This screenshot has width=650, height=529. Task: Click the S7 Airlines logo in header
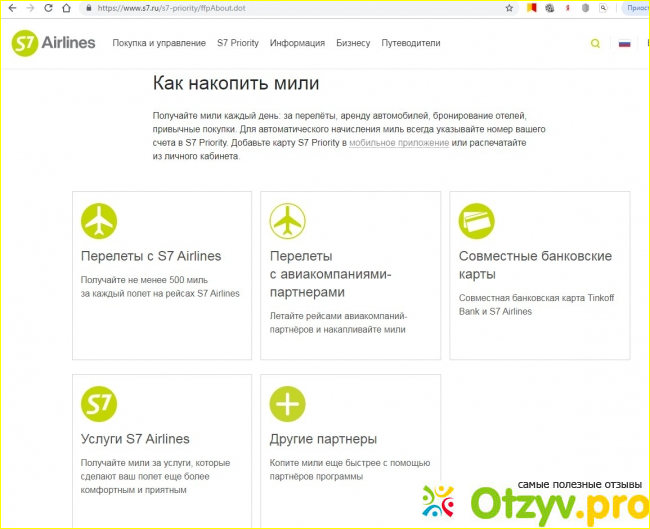(53, 43)
